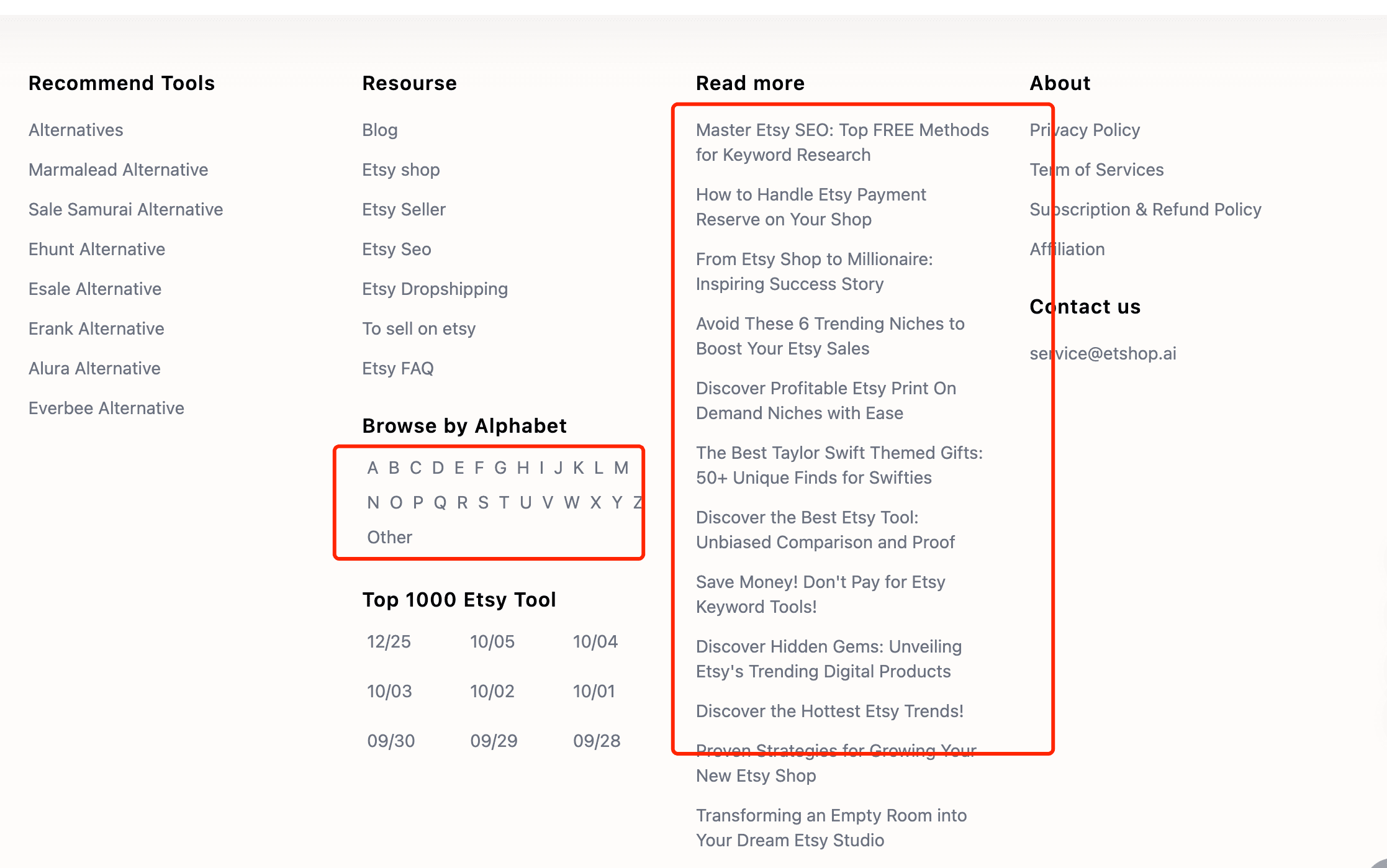Open Best Etsy Tool comparison article
Image resolution: width=1387 pixels, height=868 pixels.
(825, 530)
